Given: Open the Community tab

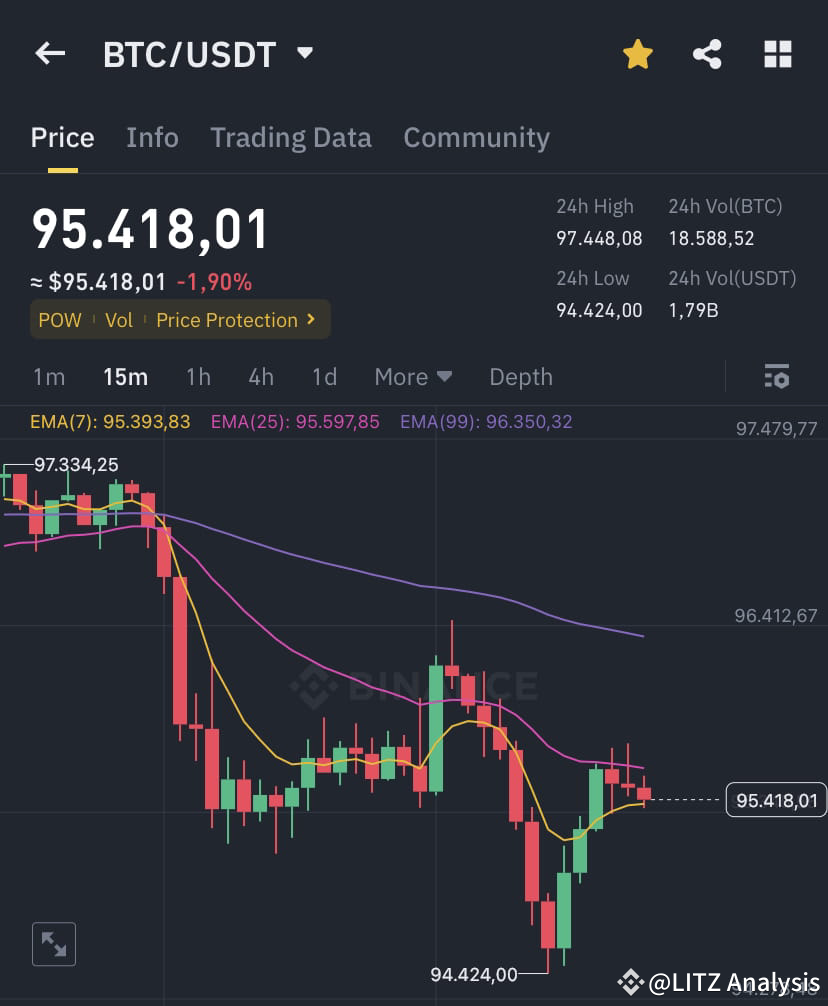Looking at the screenshot, I should click(x=476, y=137).
